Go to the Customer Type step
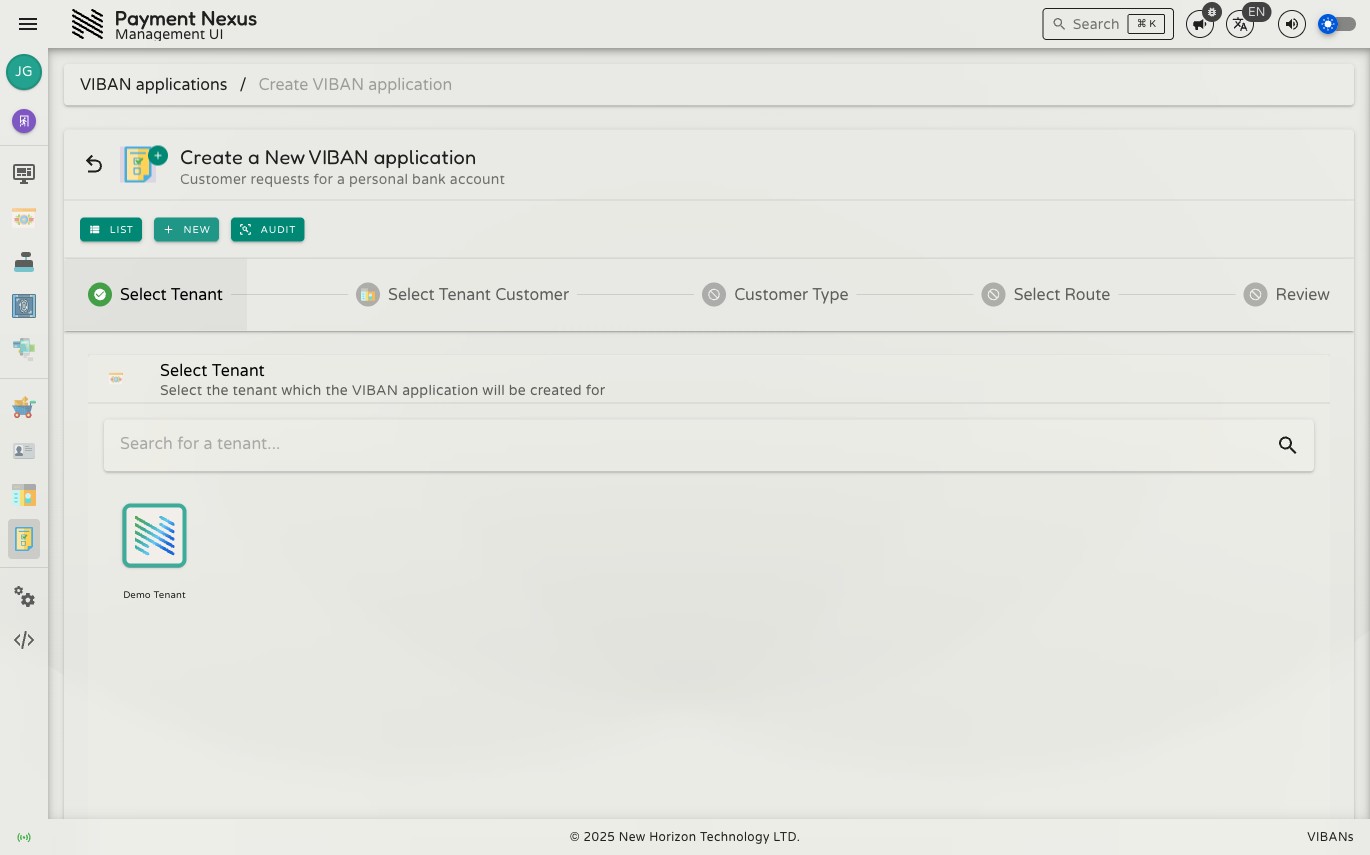This screenshot has width=1370, height=855. coord(775,294)
